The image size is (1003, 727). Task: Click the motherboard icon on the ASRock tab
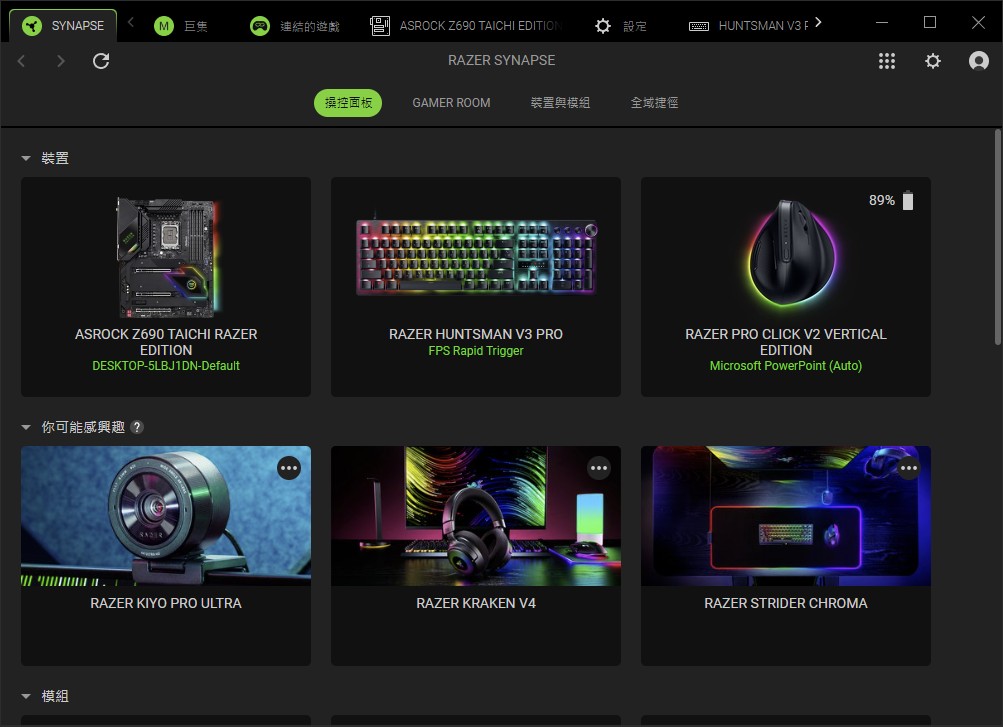380,26
